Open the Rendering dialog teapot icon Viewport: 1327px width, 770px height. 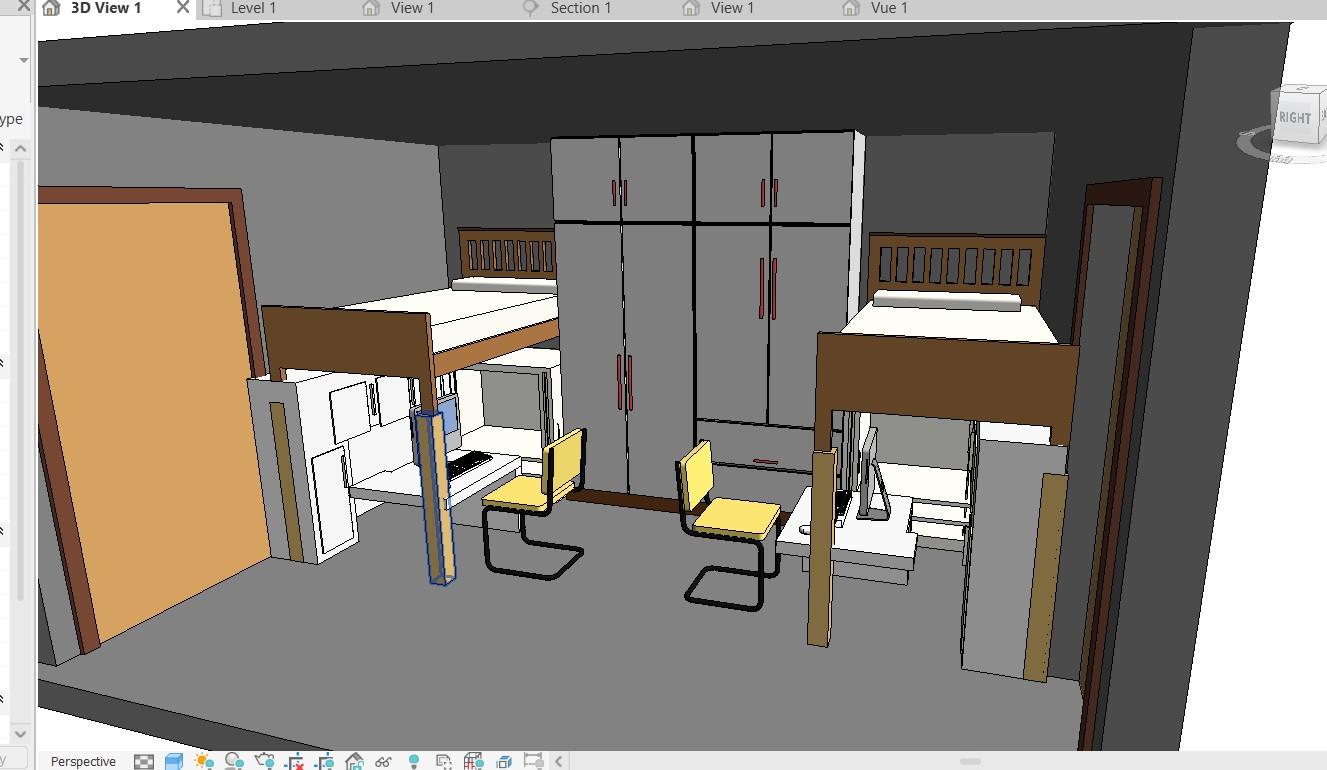(x=264, y=762)
